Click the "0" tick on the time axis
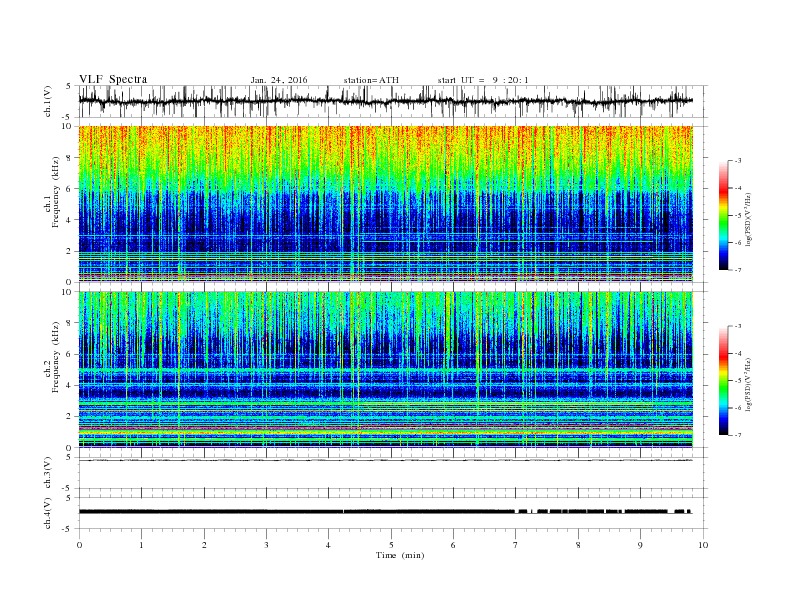792x612 pixels. click(x=79, y=545)
